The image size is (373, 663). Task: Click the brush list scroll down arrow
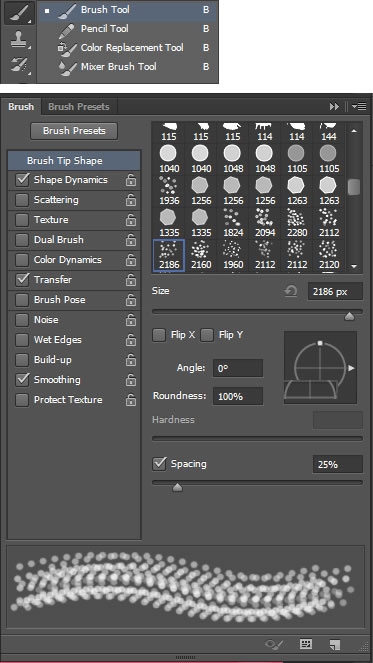354,266
